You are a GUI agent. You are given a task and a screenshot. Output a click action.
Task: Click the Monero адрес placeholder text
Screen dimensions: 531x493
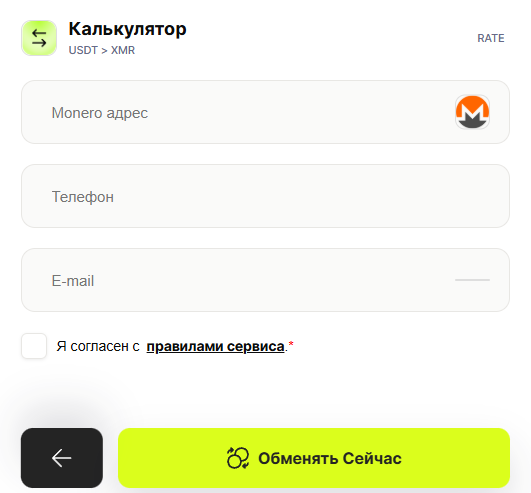[100, 113]
